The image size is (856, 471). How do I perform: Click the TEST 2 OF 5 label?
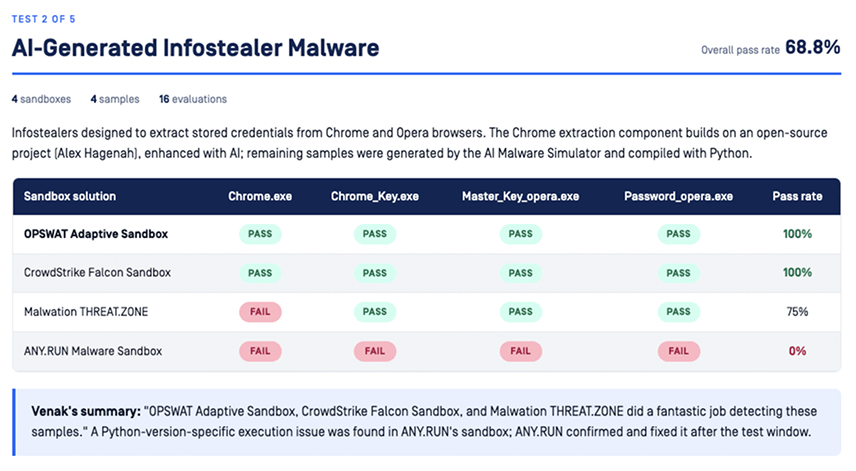click(44, 19)
